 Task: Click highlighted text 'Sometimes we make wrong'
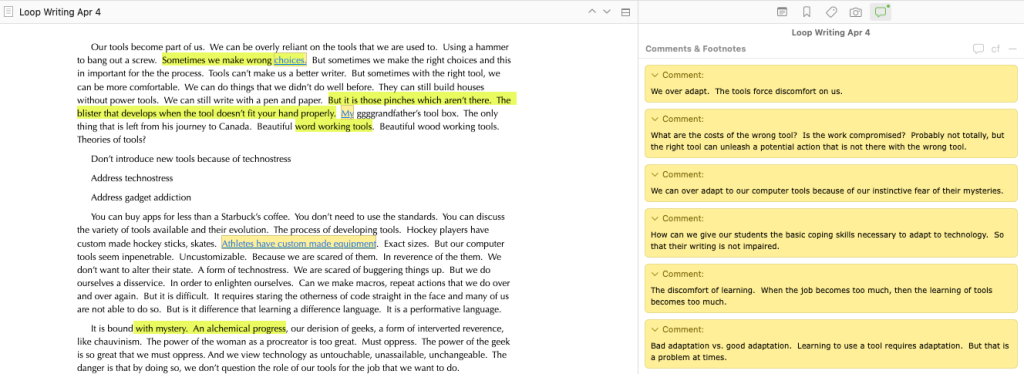[x=217, y=60]
